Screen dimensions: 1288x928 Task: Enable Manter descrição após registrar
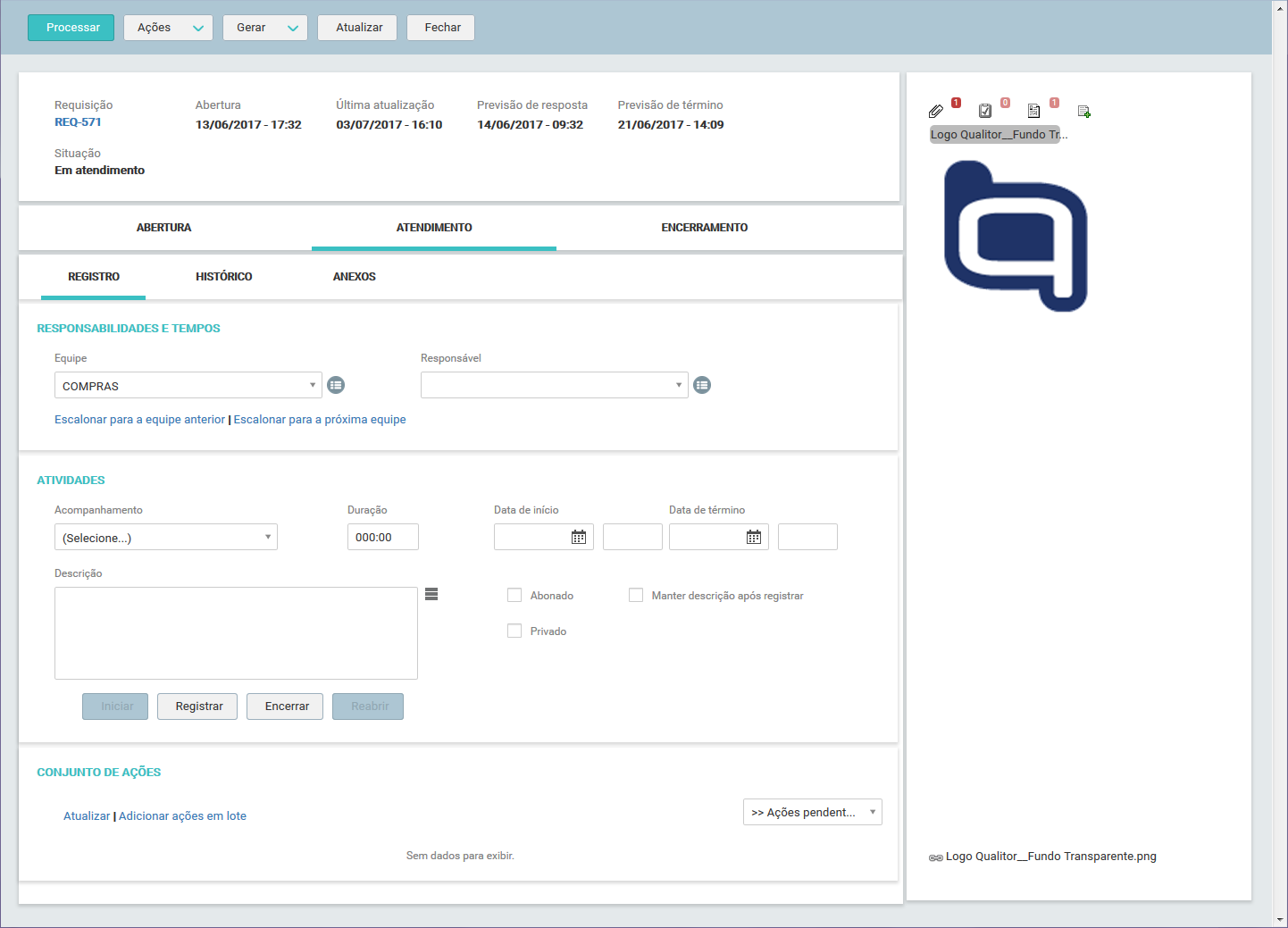point(636,596)
